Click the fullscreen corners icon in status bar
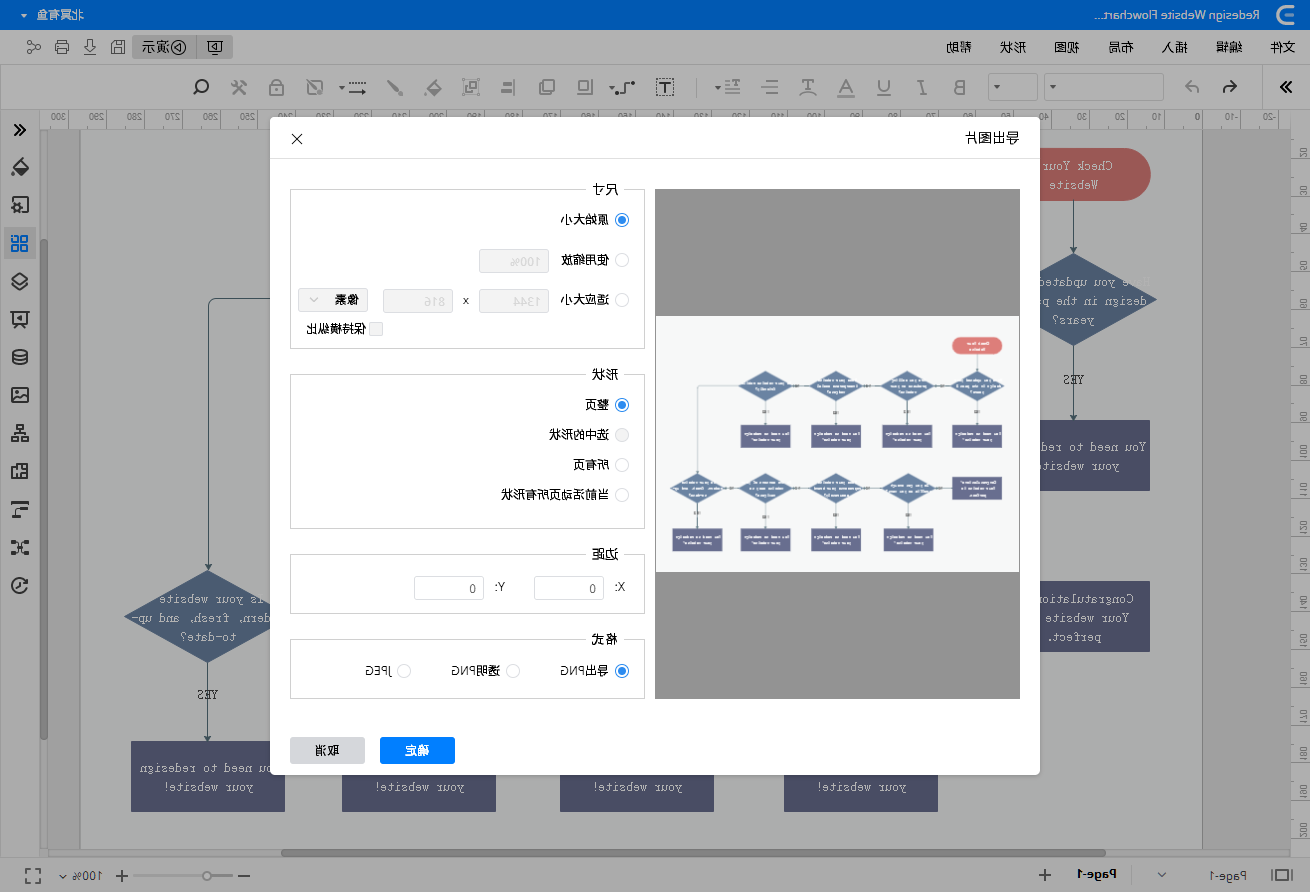The height and width of the screenshot is (892, 1310). point(33,876)
